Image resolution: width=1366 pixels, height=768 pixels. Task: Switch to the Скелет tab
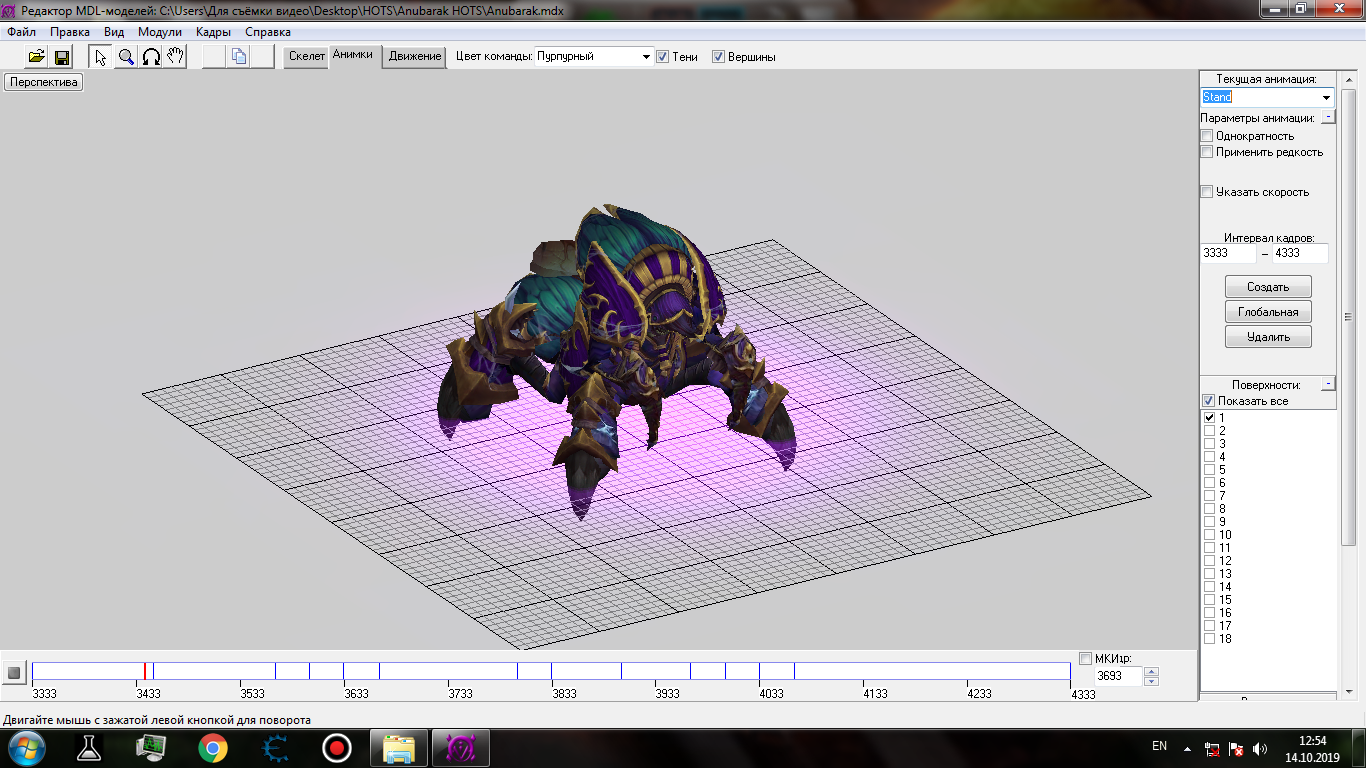pyautogui.click(x=307, y=57)
